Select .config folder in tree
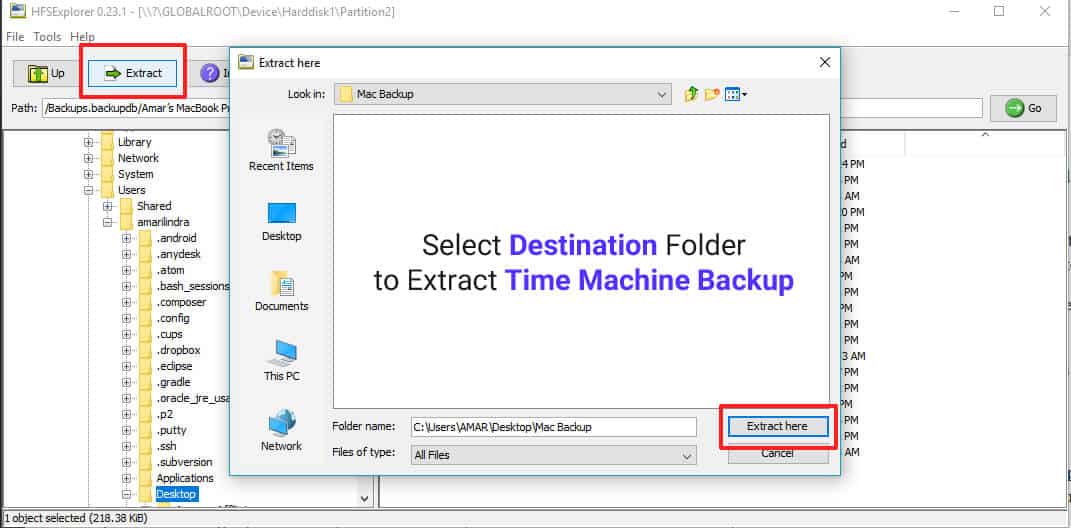 pos(173,318)
